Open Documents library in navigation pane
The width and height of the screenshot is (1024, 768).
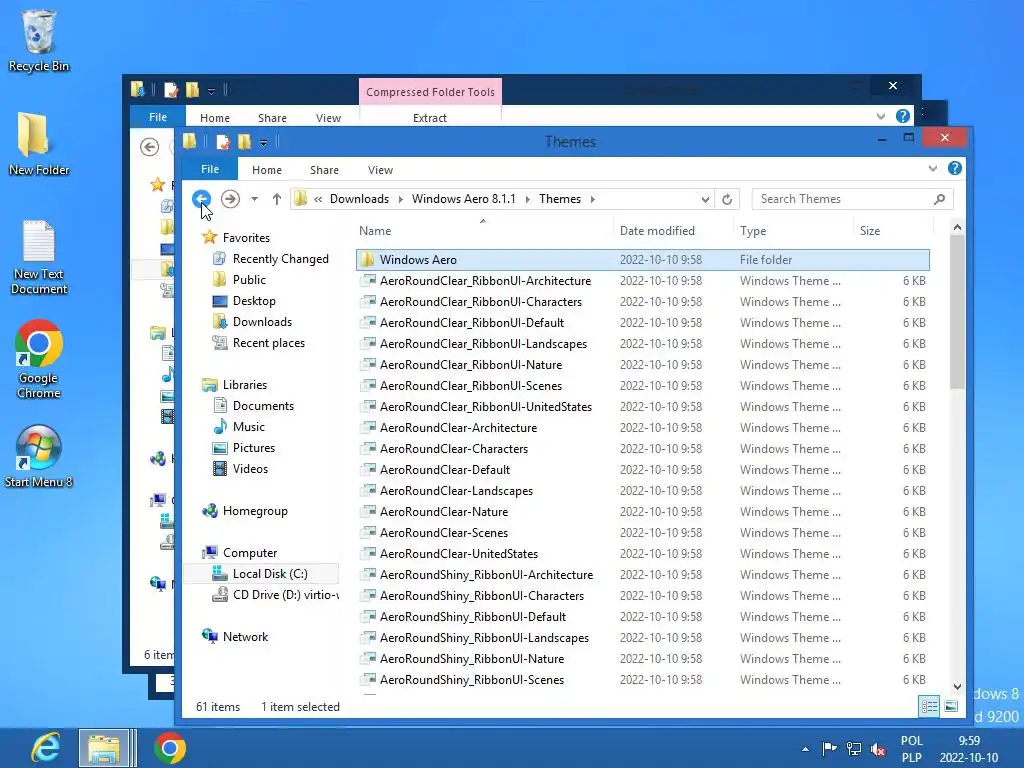(x=263, y=406)
